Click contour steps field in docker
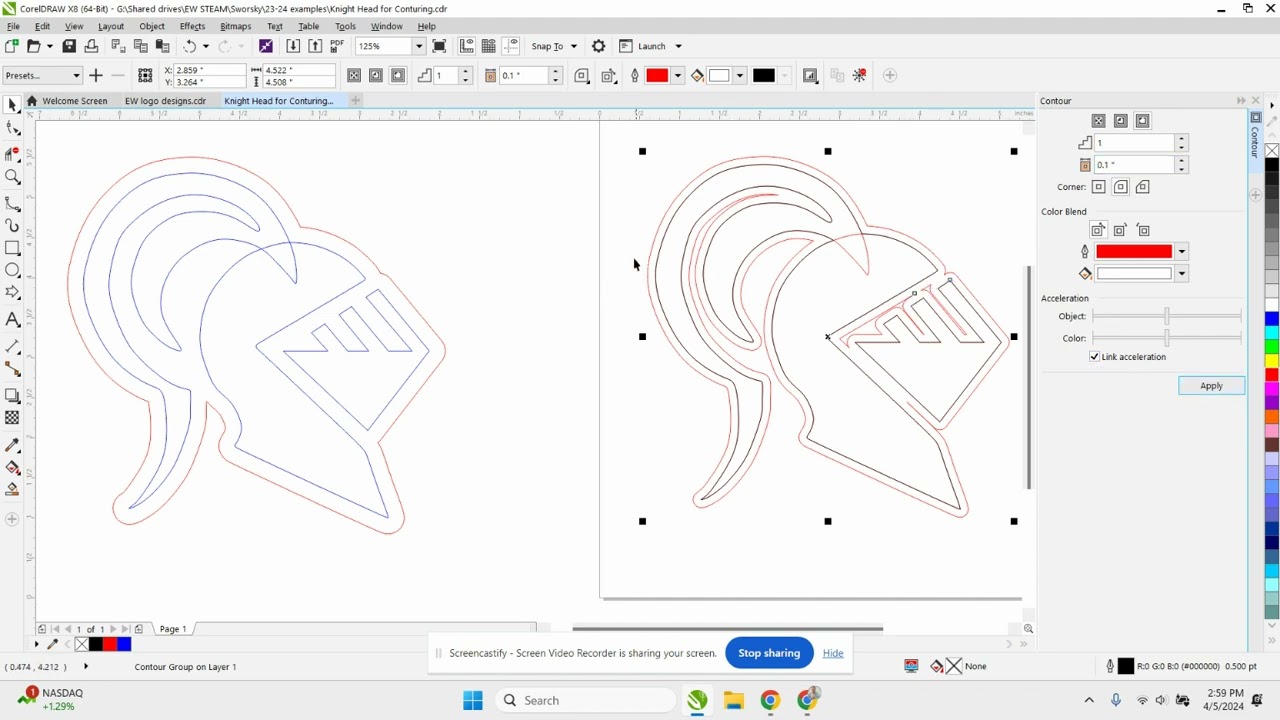Image resolution: width=1280 pixels, height=720 pixels. [x=1134, y=143]
